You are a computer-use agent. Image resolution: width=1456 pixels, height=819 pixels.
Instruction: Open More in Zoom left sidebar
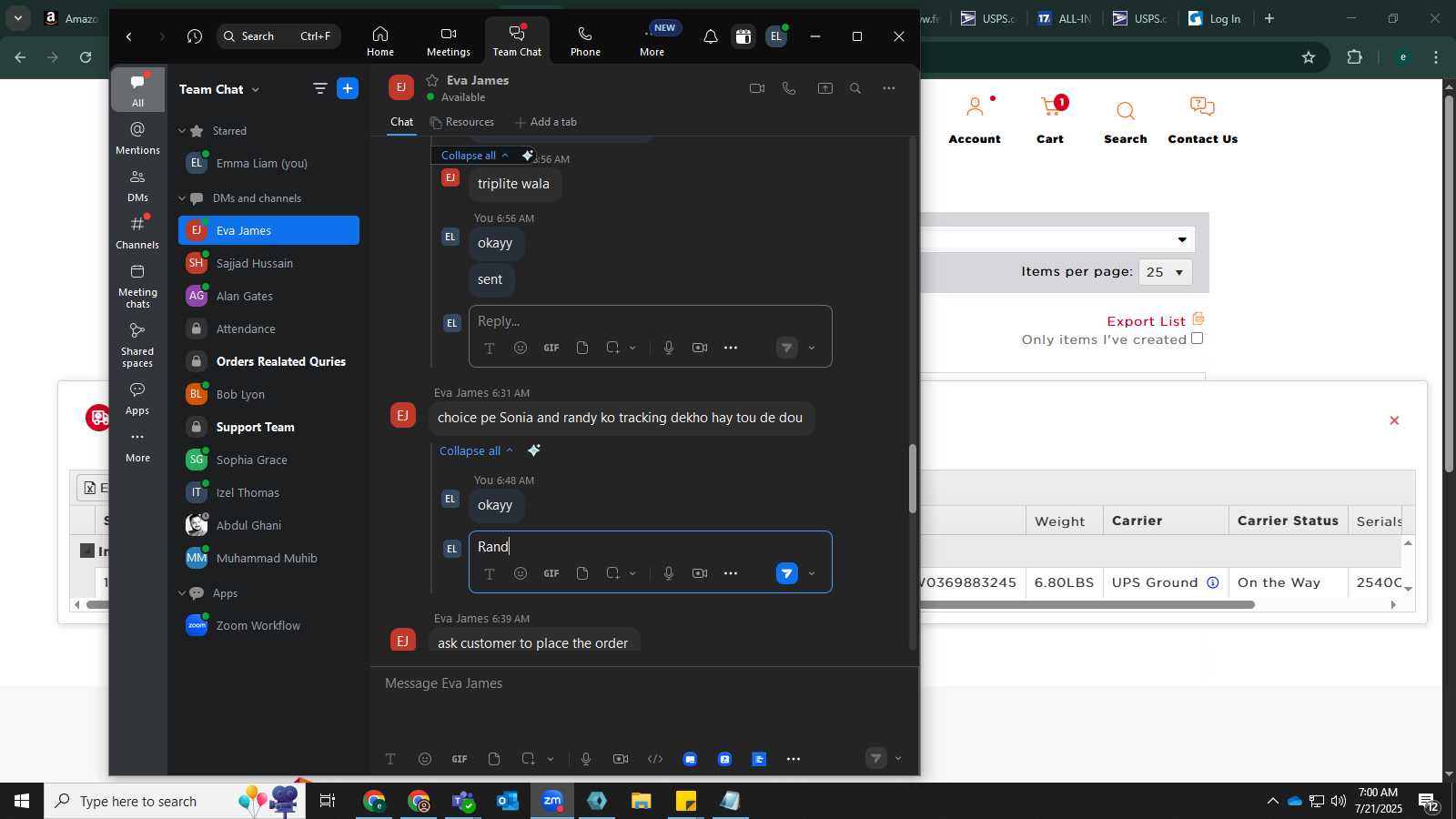137,447
